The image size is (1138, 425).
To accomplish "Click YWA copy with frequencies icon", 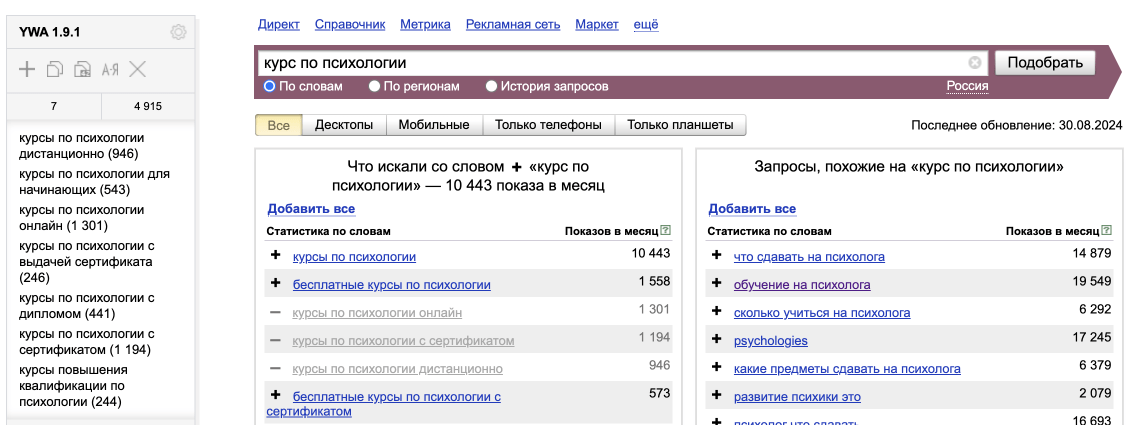I will click(83, 70).
